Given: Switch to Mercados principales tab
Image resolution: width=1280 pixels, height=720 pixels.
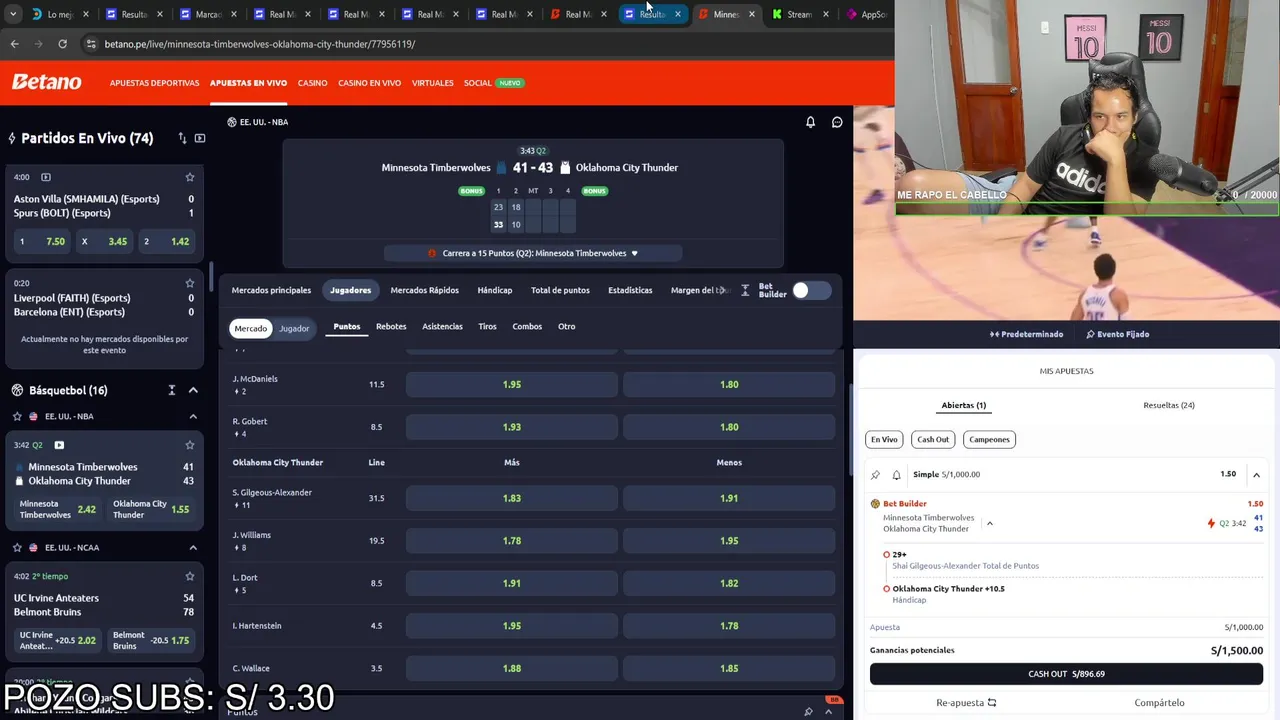Looking at the screenshot, I should click(x=271, y=290).
